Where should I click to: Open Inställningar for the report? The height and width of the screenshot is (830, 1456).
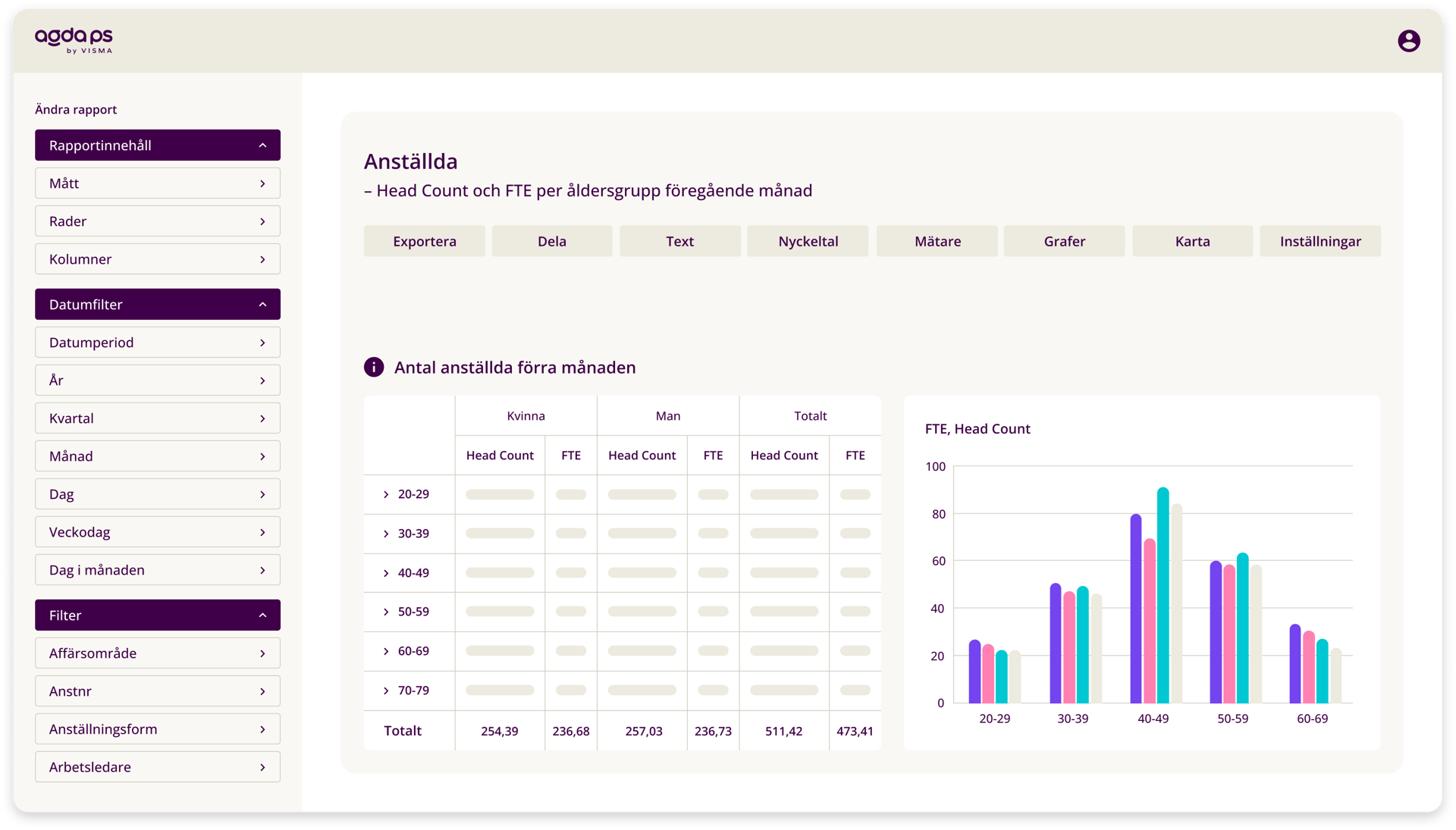click(1319, 240)
